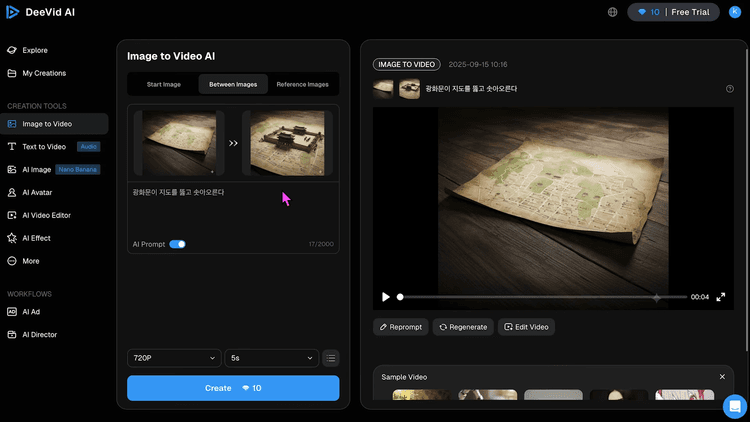Play the generated video

click(386, 297)
